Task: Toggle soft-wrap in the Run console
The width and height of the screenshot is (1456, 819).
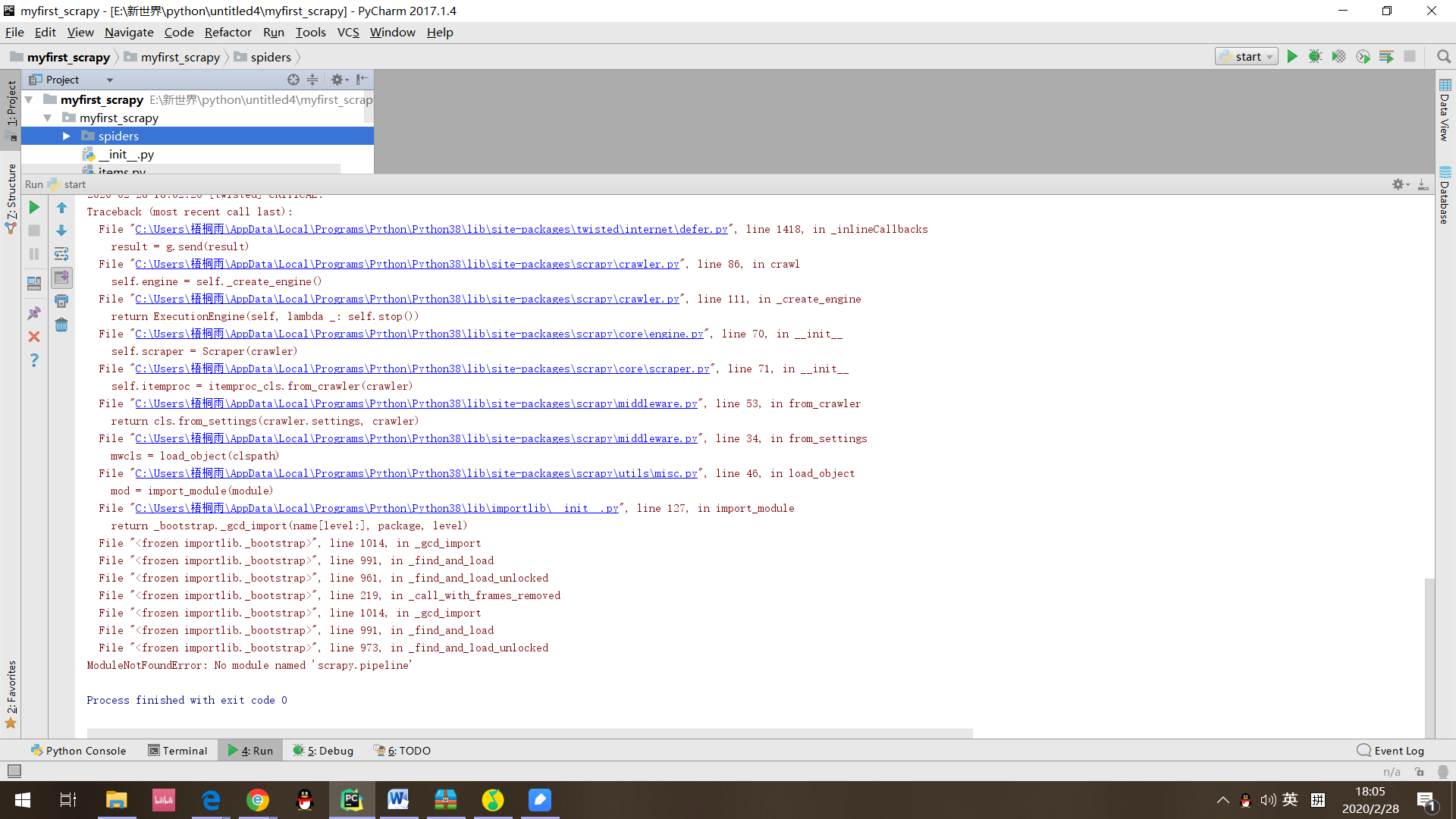Action: pos(61,254)
